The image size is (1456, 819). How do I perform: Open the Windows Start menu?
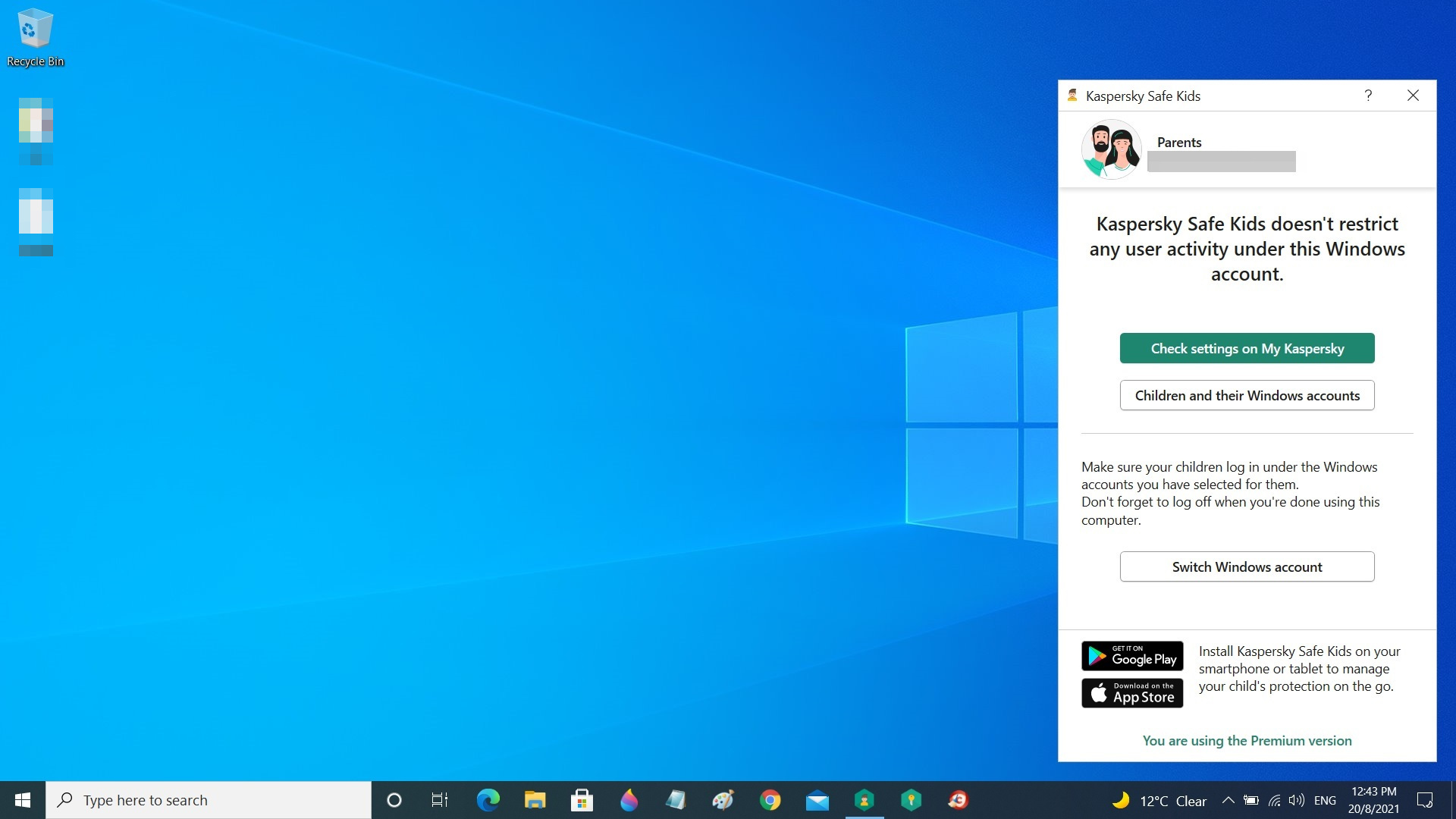23,800
